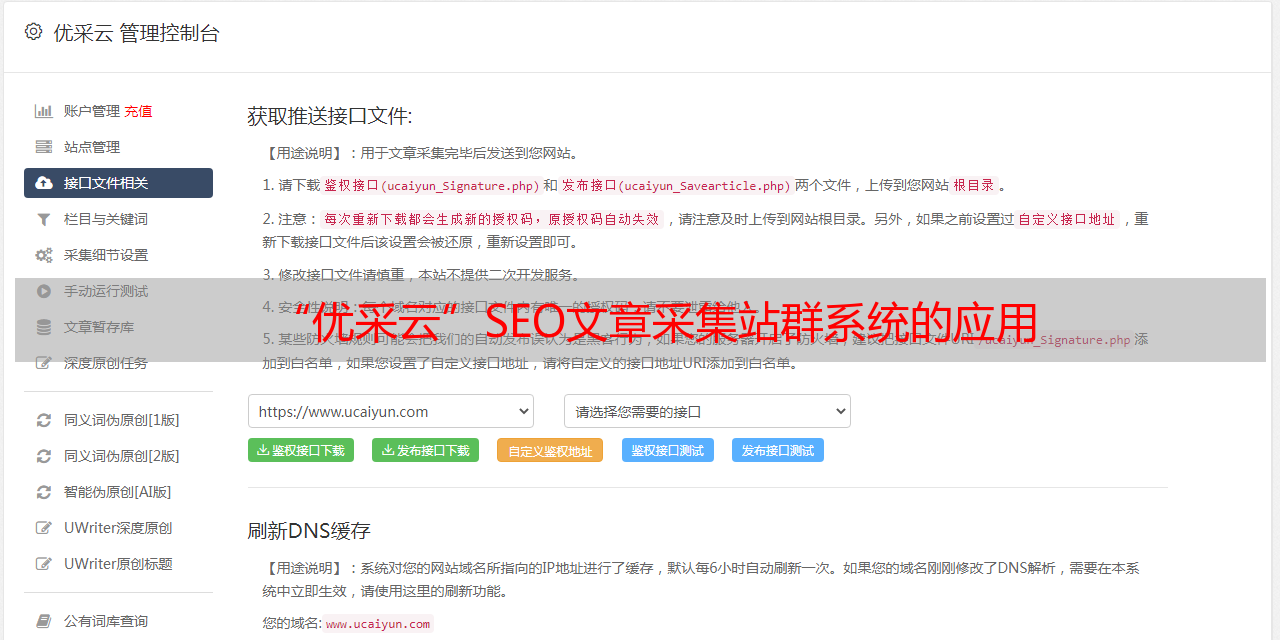
Task: Click the edit icon for UWriter原创标题
Action: pyautogui.click(x=44, y=564)
